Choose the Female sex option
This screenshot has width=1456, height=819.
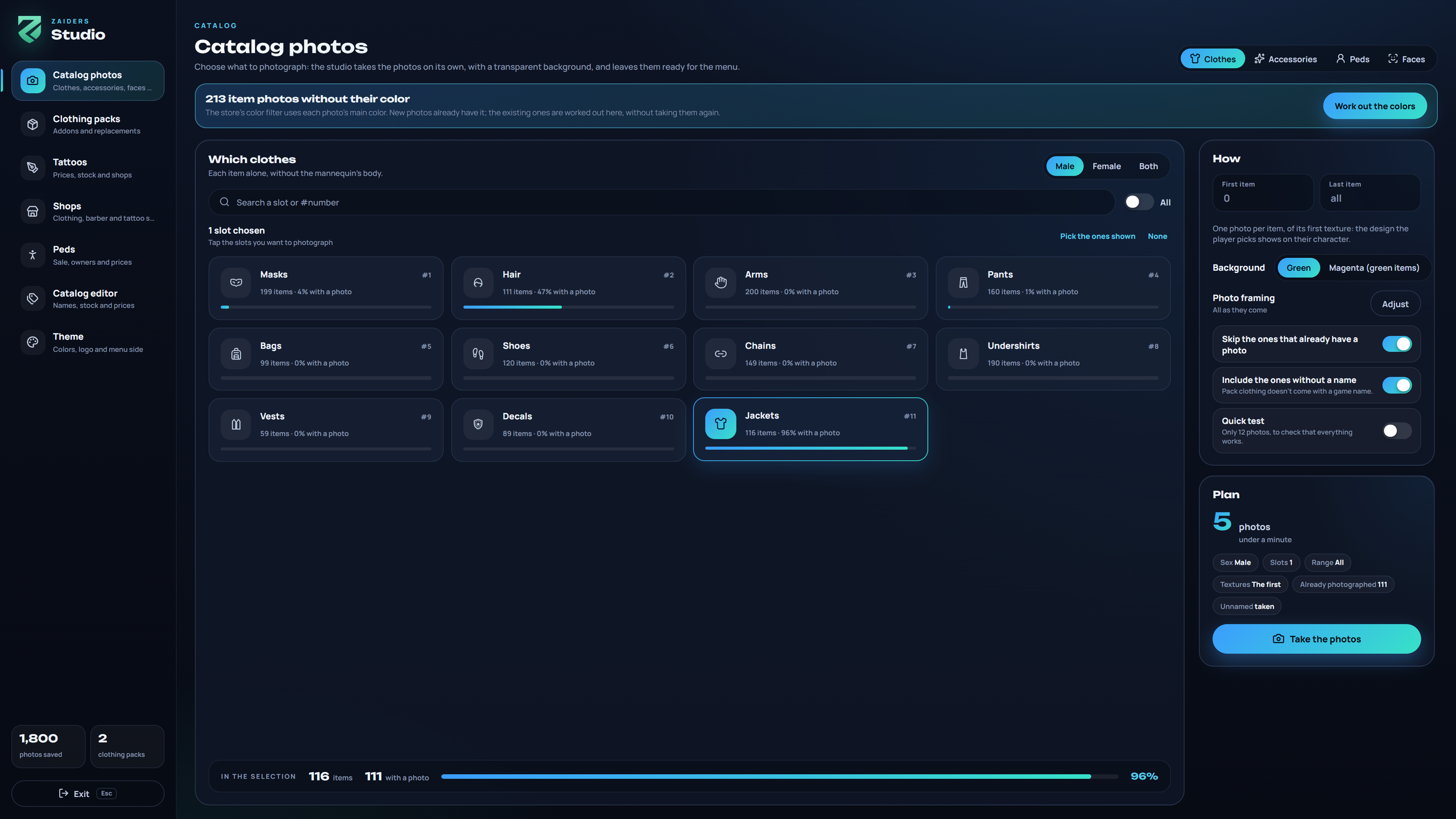pos(1106,166)
